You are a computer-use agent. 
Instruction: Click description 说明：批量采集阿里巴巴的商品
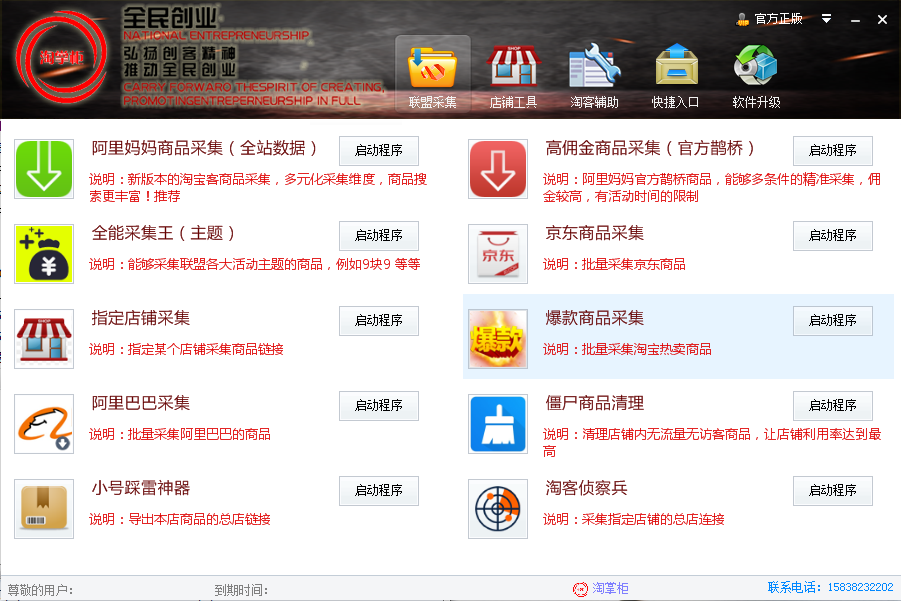pyautogui.click(x=180, y=434)
